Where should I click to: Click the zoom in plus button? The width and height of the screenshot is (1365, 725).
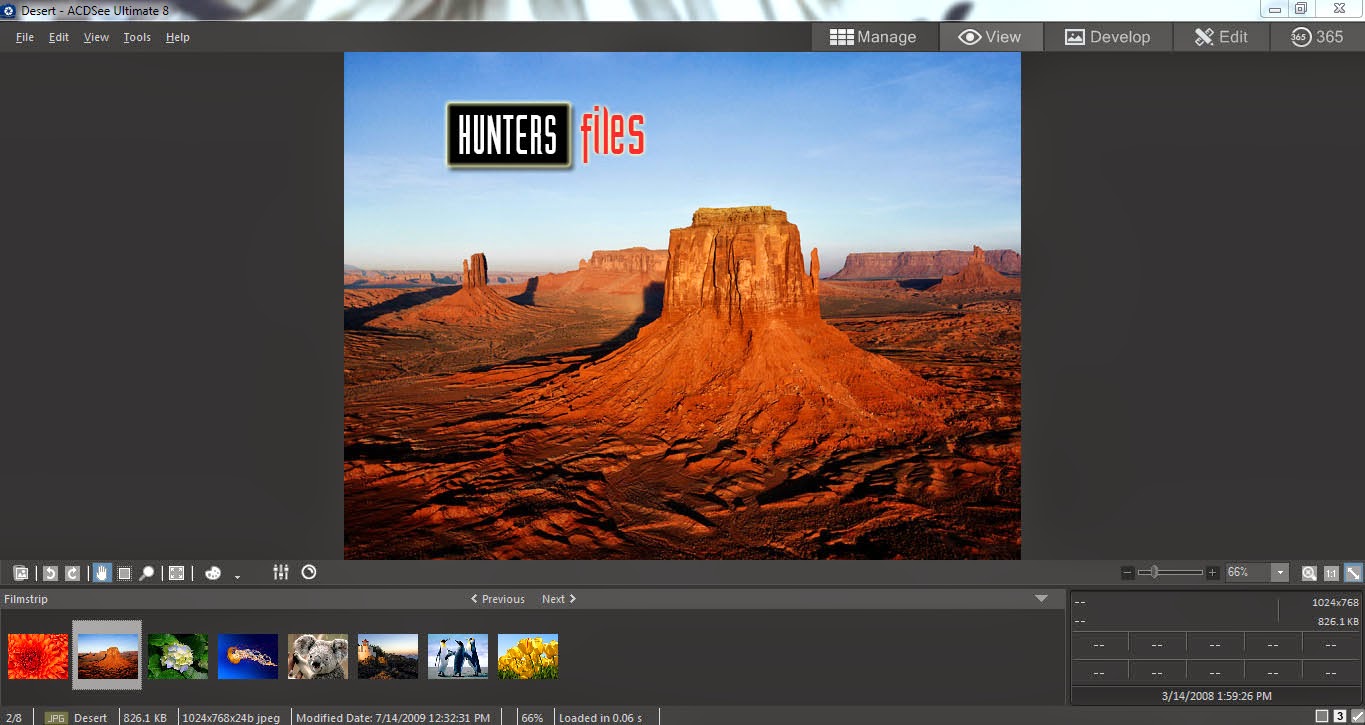1213,573
